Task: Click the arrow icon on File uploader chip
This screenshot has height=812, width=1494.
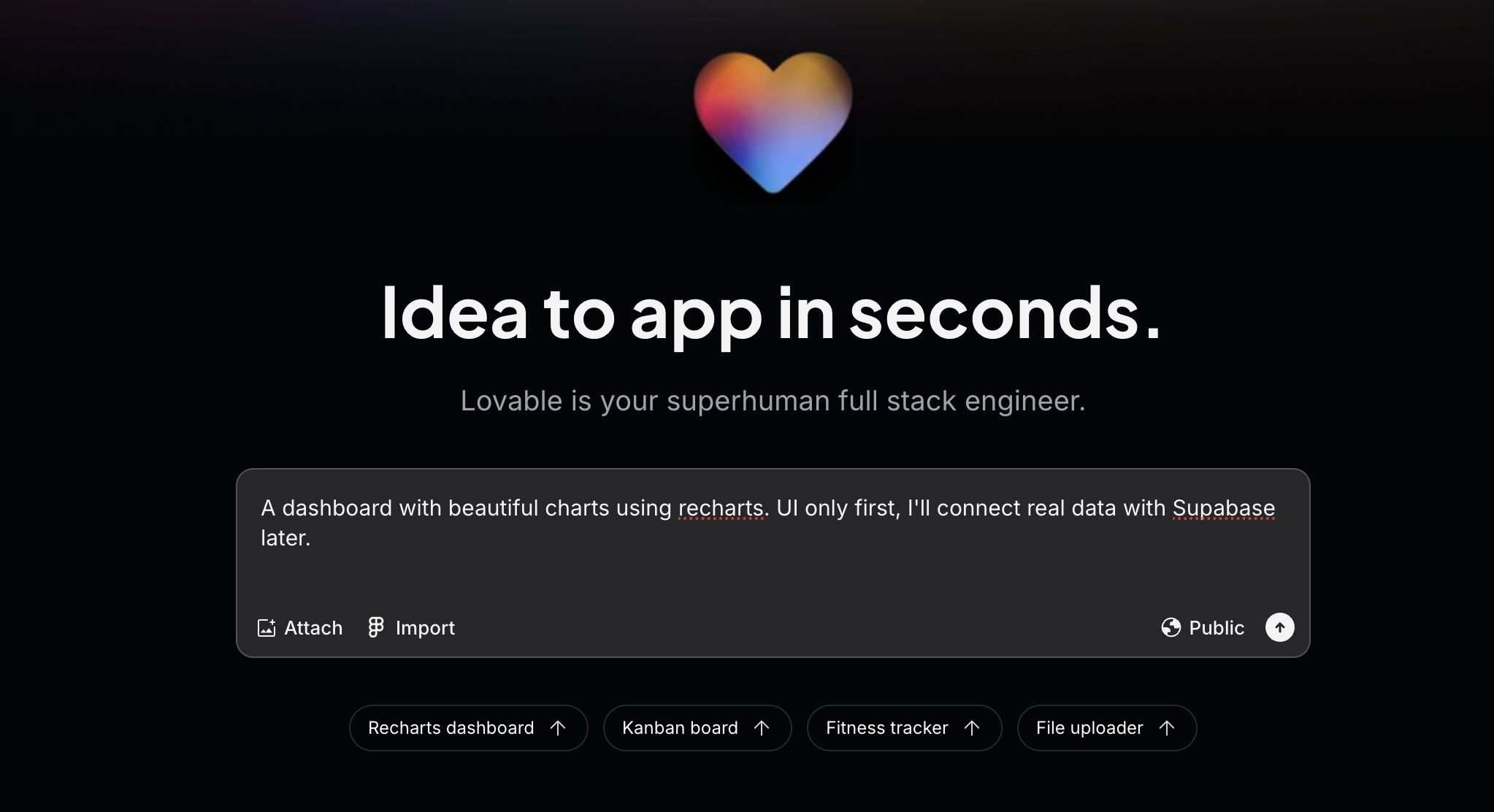Action: click(1167, 728)
